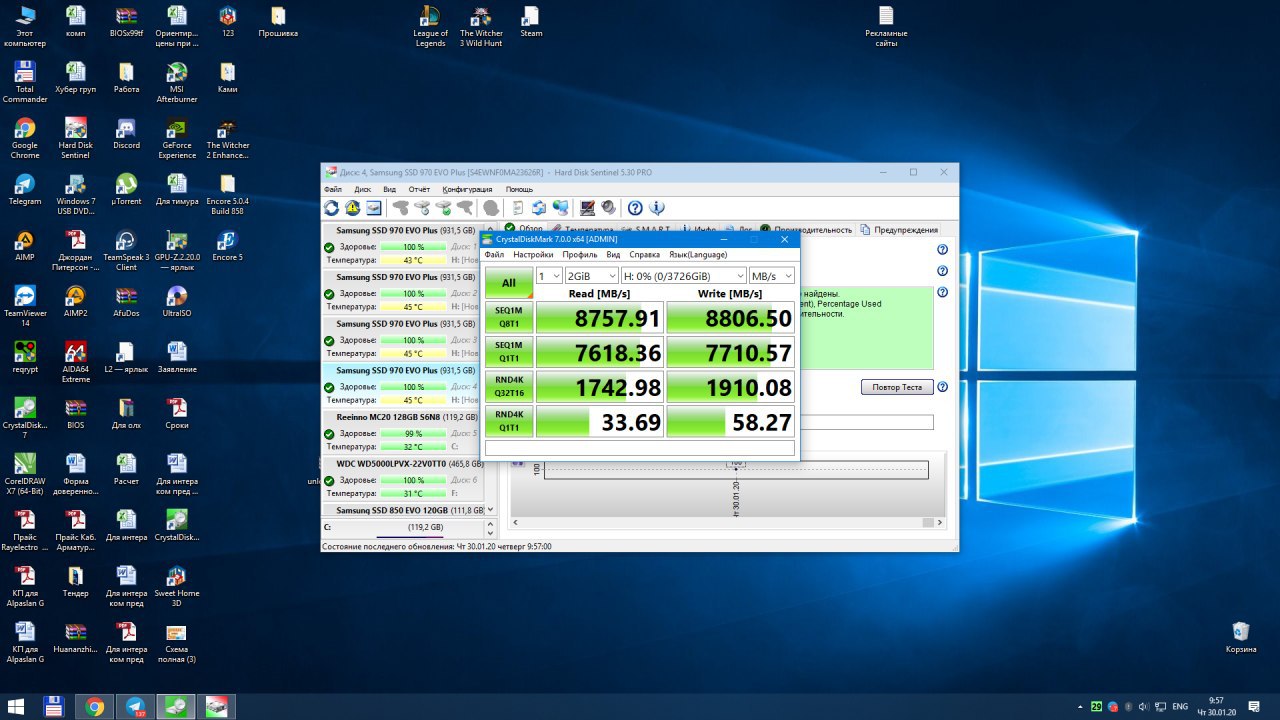The image size is (1280, 720).
Task: Click the blue question mark help toolbar icon
Action: point(635,208)
